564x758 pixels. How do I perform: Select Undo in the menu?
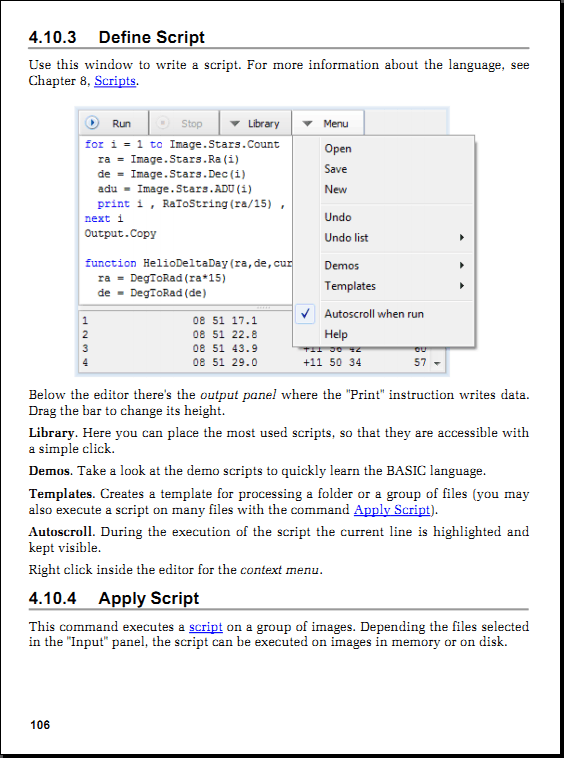click(337, 217)
